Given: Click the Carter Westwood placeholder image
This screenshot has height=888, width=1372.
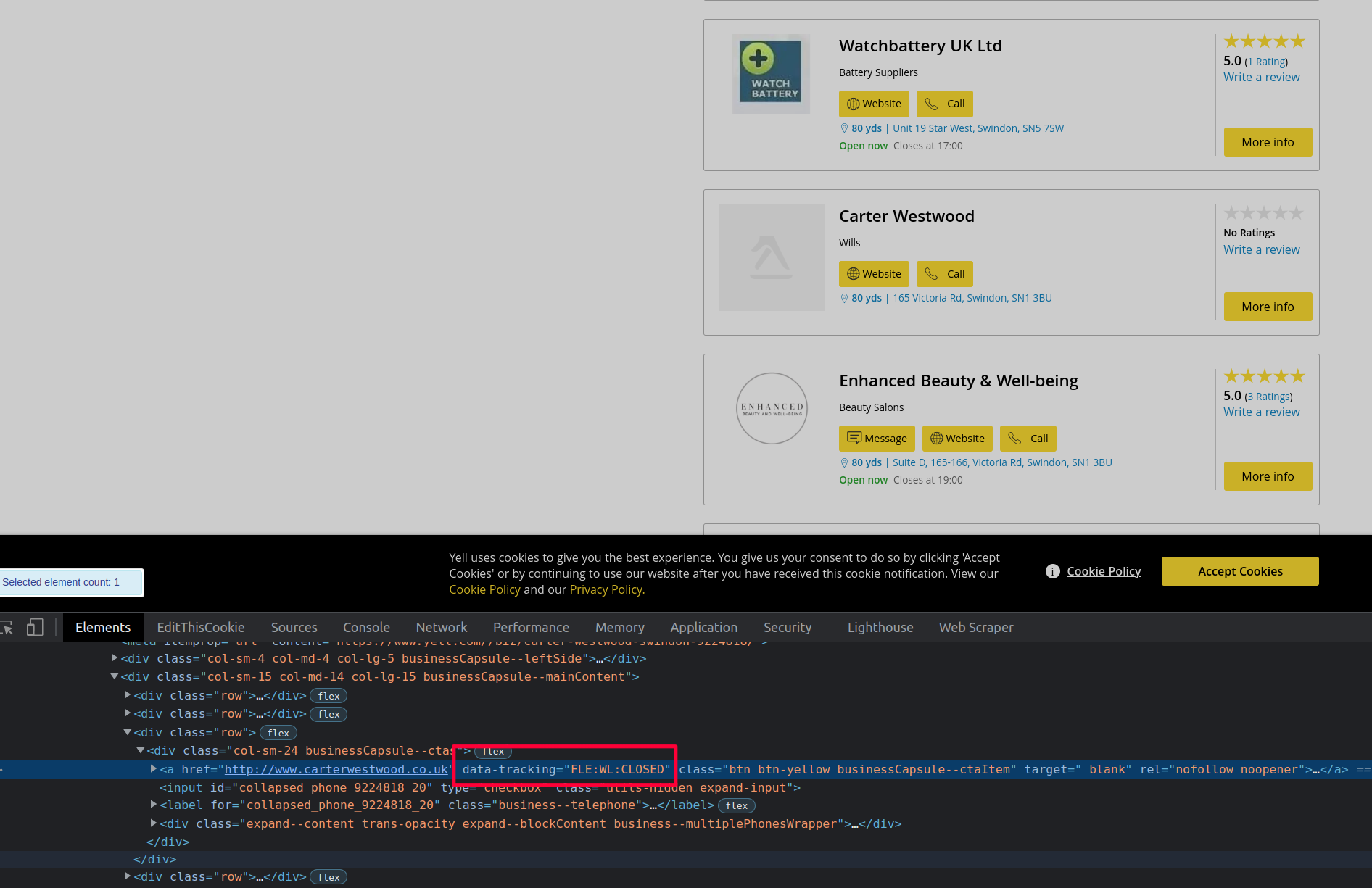Looking at the screenshot, I should [x=771, y=258].
